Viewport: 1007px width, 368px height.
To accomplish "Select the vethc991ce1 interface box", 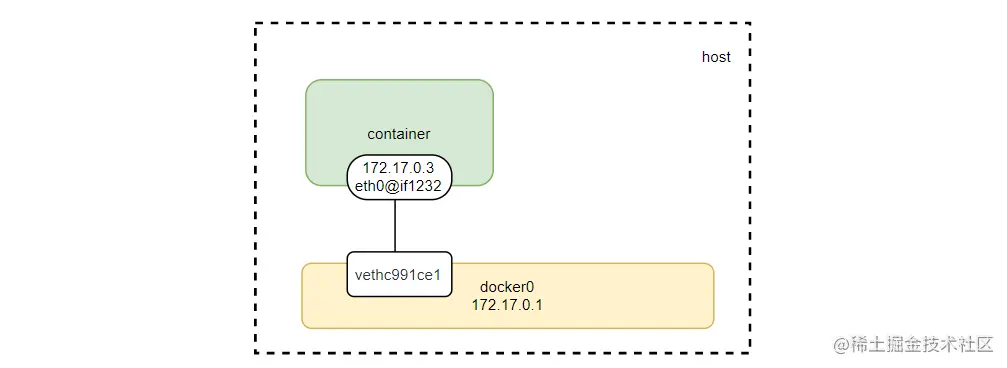I will (399, 274).
